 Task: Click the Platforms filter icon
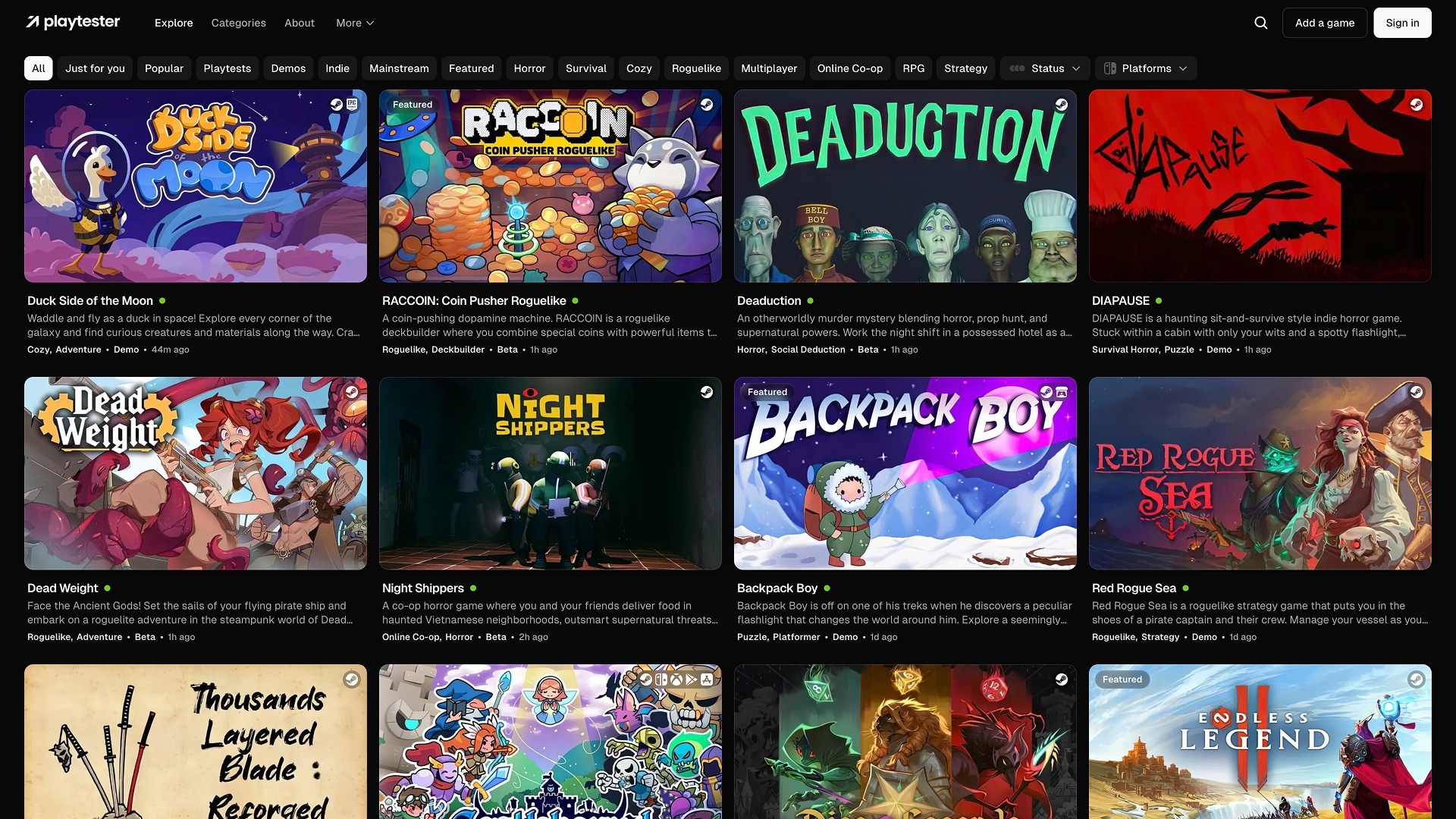coord(1110,68)
